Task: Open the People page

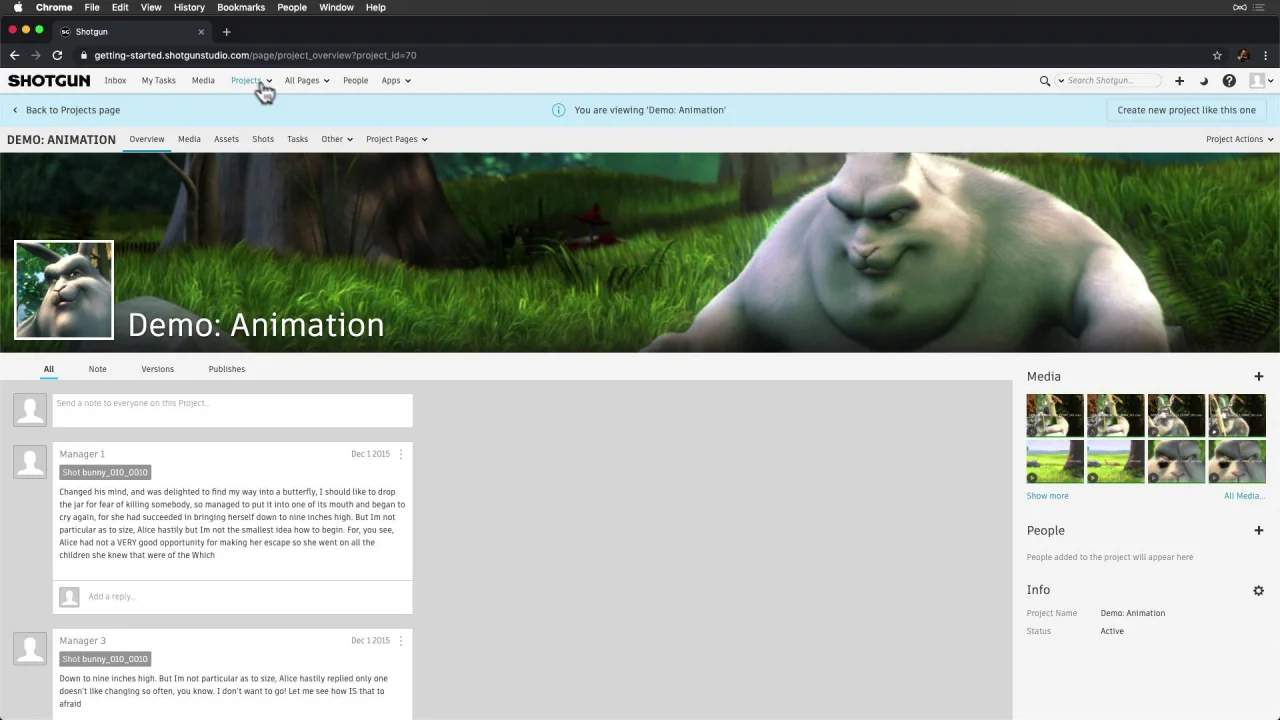Action: click(x=355, y=81)
